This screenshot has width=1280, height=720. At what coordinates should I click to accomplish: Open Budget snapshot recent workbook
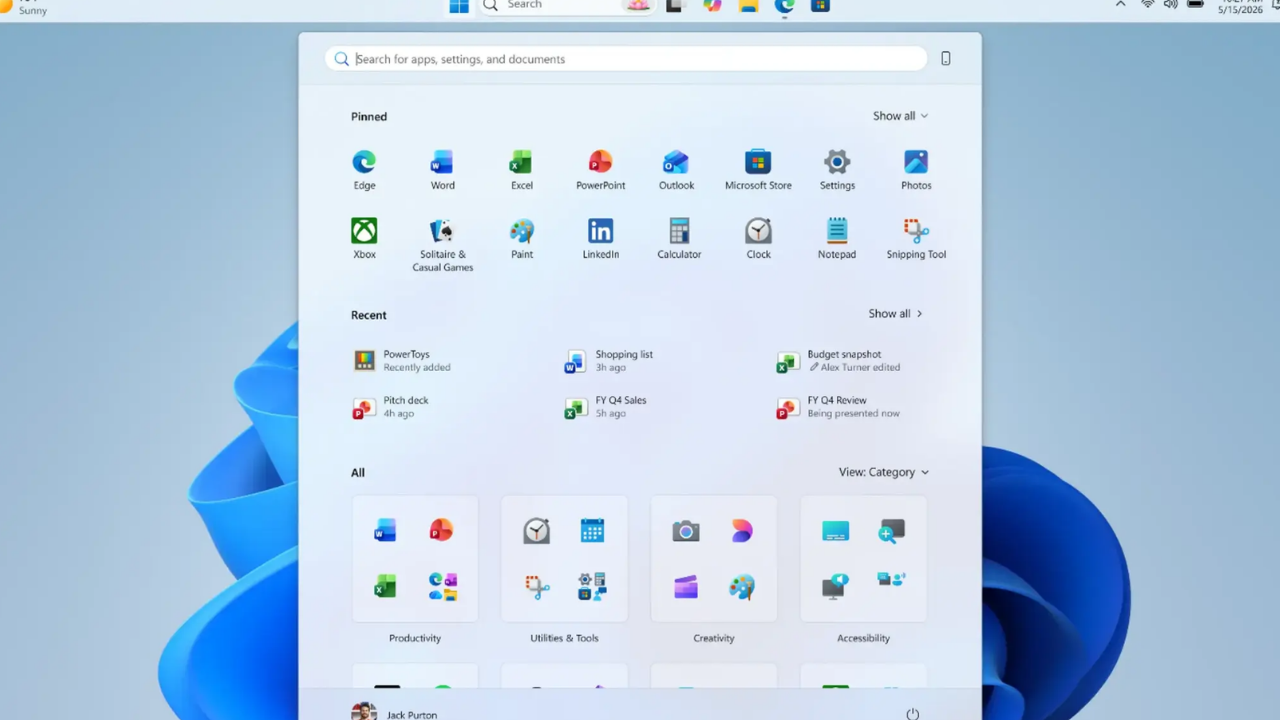tap(840, 360)
